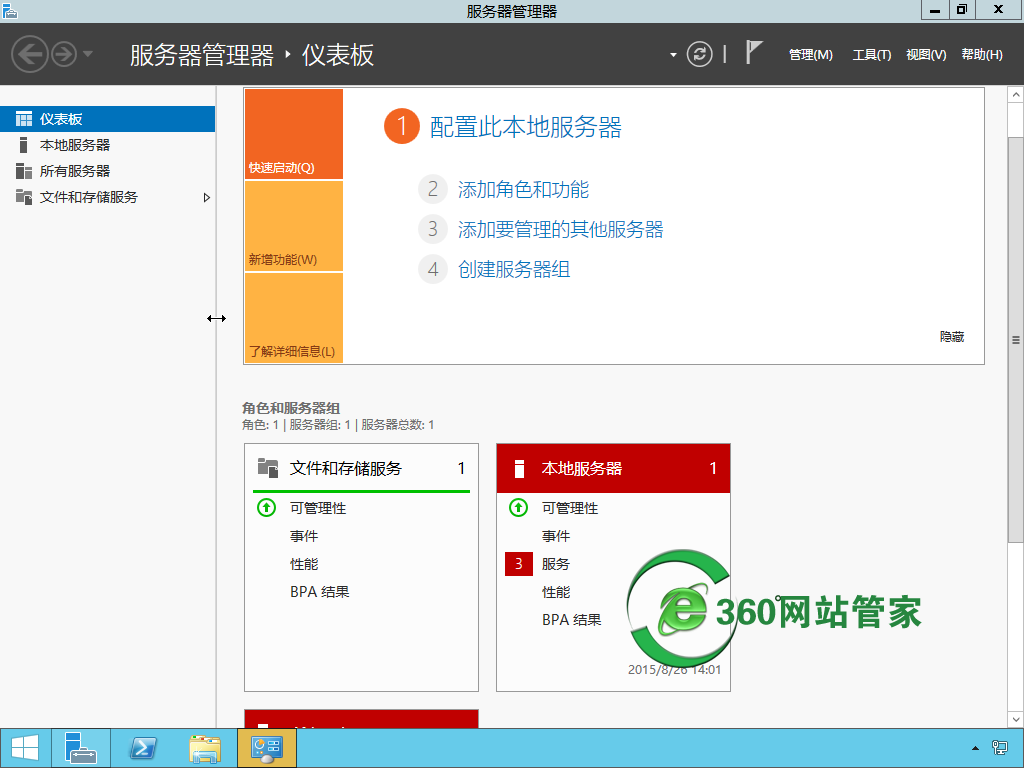Open 事件 in the 本地服务器 tile

556,536
